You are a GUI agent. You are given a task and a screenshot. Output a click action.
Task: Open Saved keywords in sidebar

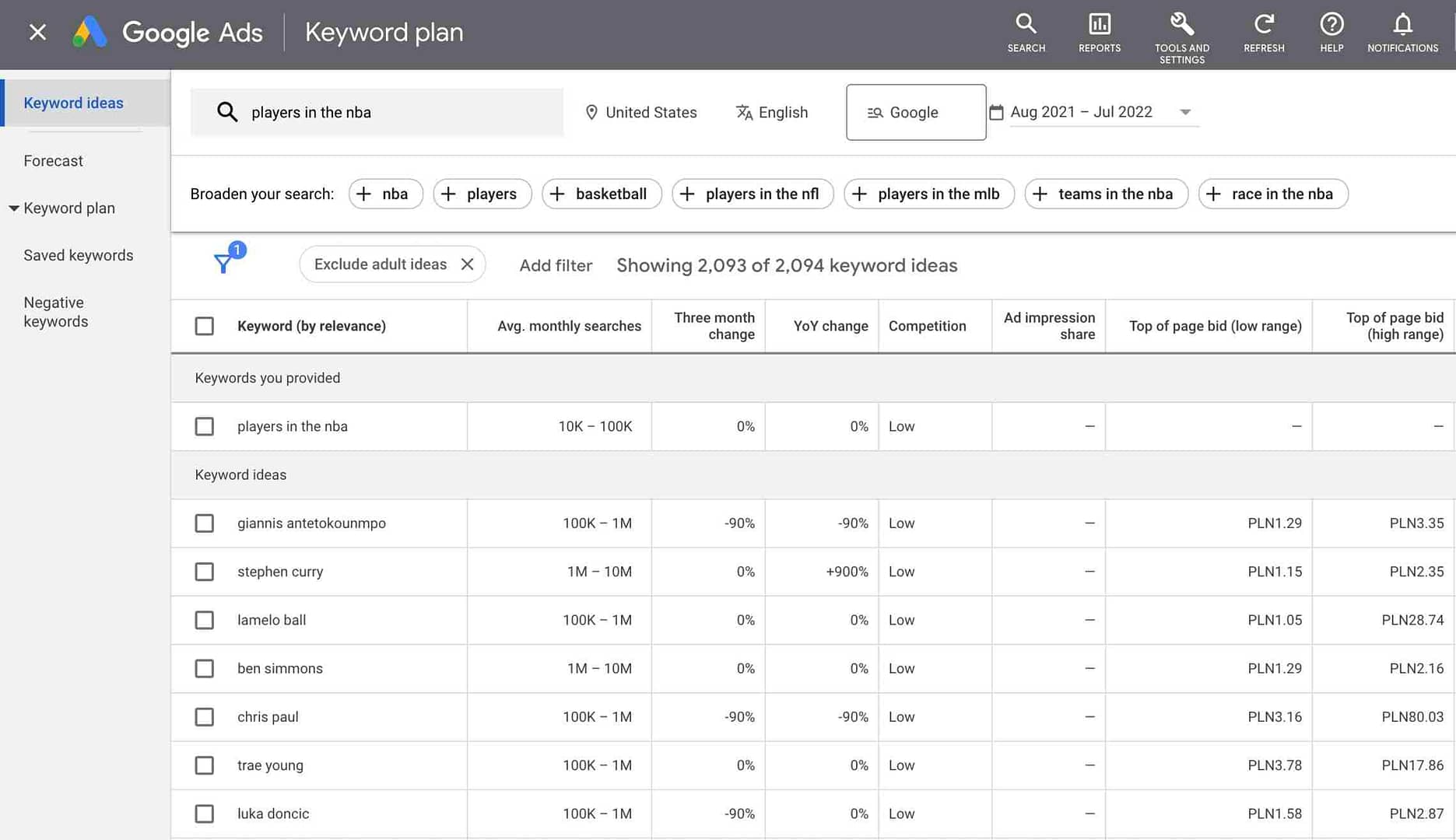79,255
